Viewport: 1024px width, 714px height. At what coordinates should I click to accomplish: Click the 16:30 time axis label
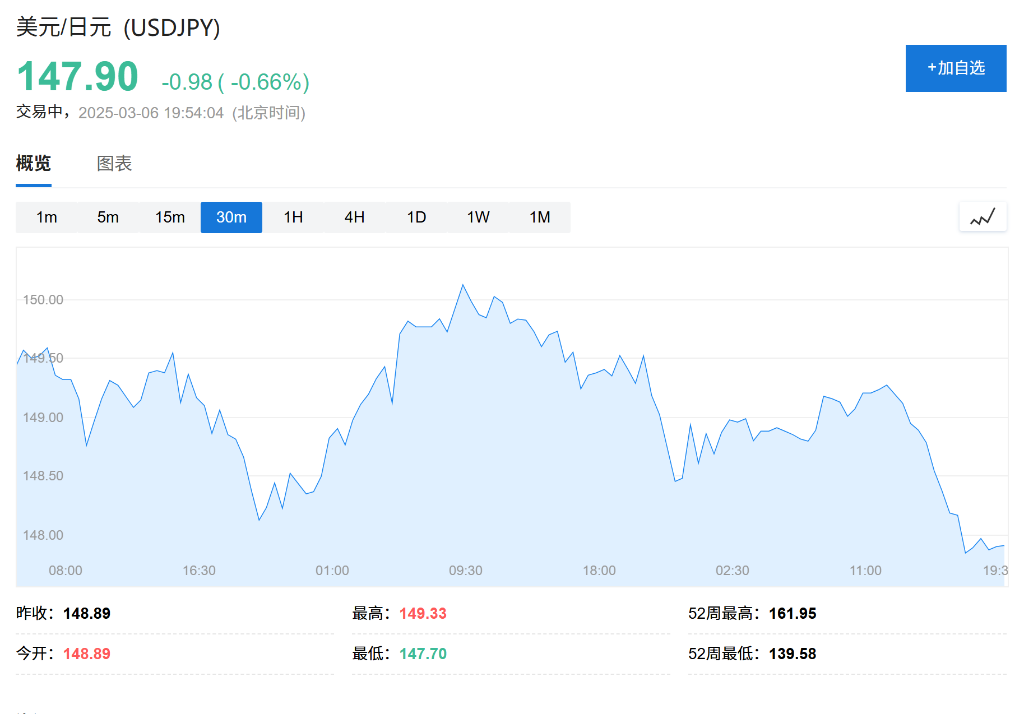click(x=199, y=570)
